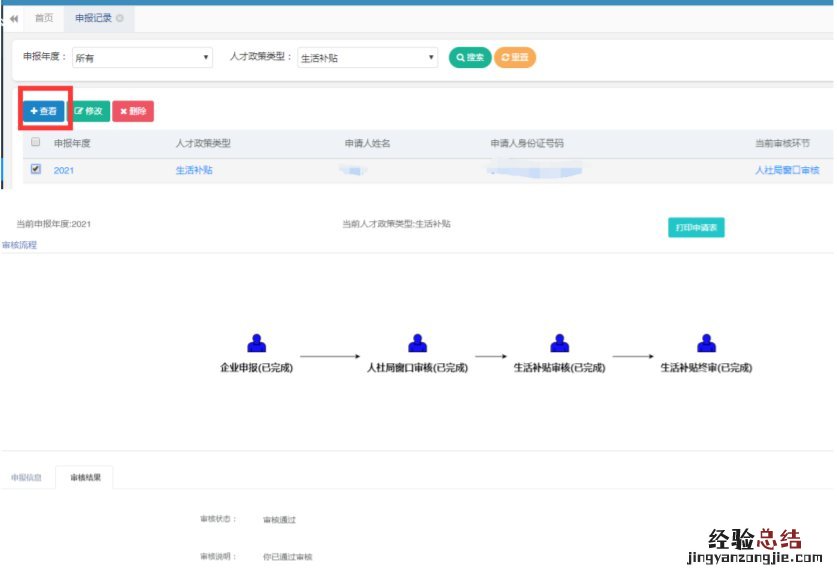
Task: Click the 企业申报 step person icon
Action: tap(257, 343)
